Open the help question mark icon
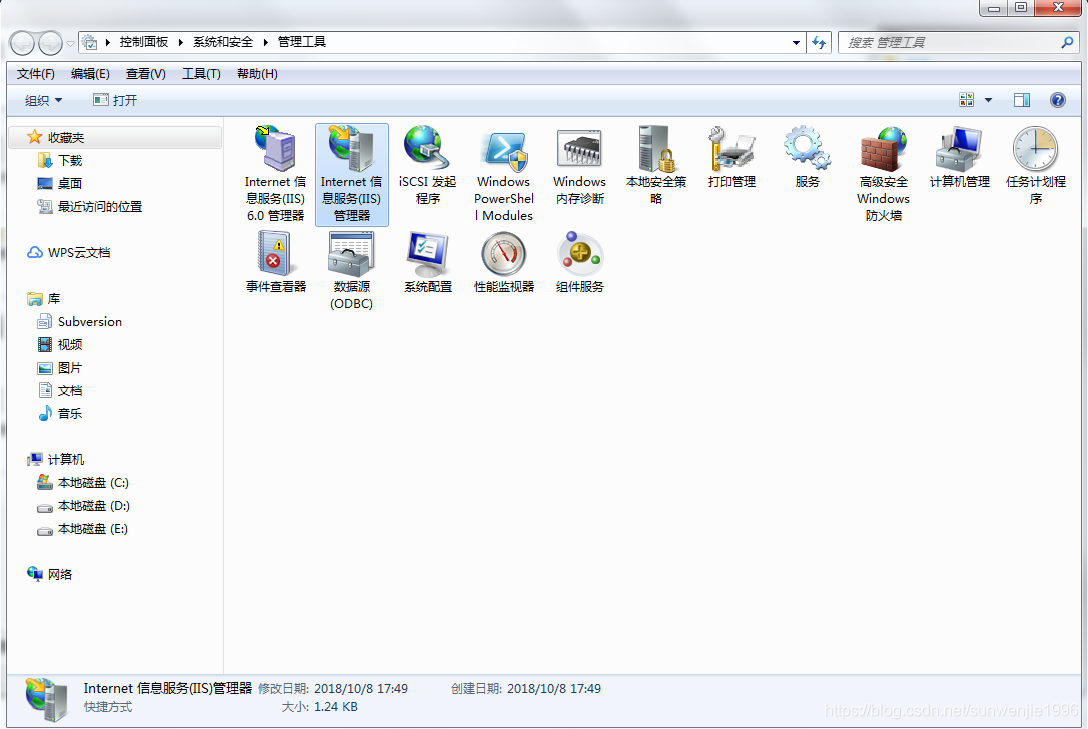Screen dimensions: 1088x729 coord(1057,100)
